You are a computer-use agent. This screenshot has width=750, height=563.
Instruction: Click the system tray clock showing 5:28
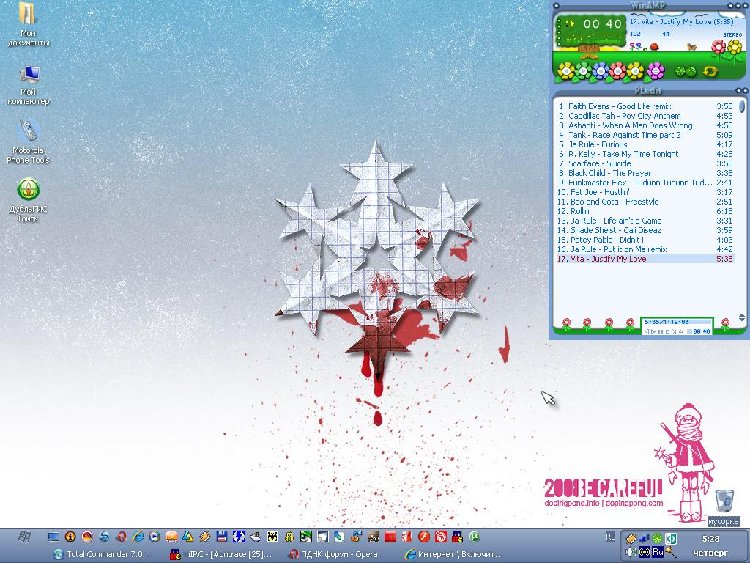[x=710, y=539]
